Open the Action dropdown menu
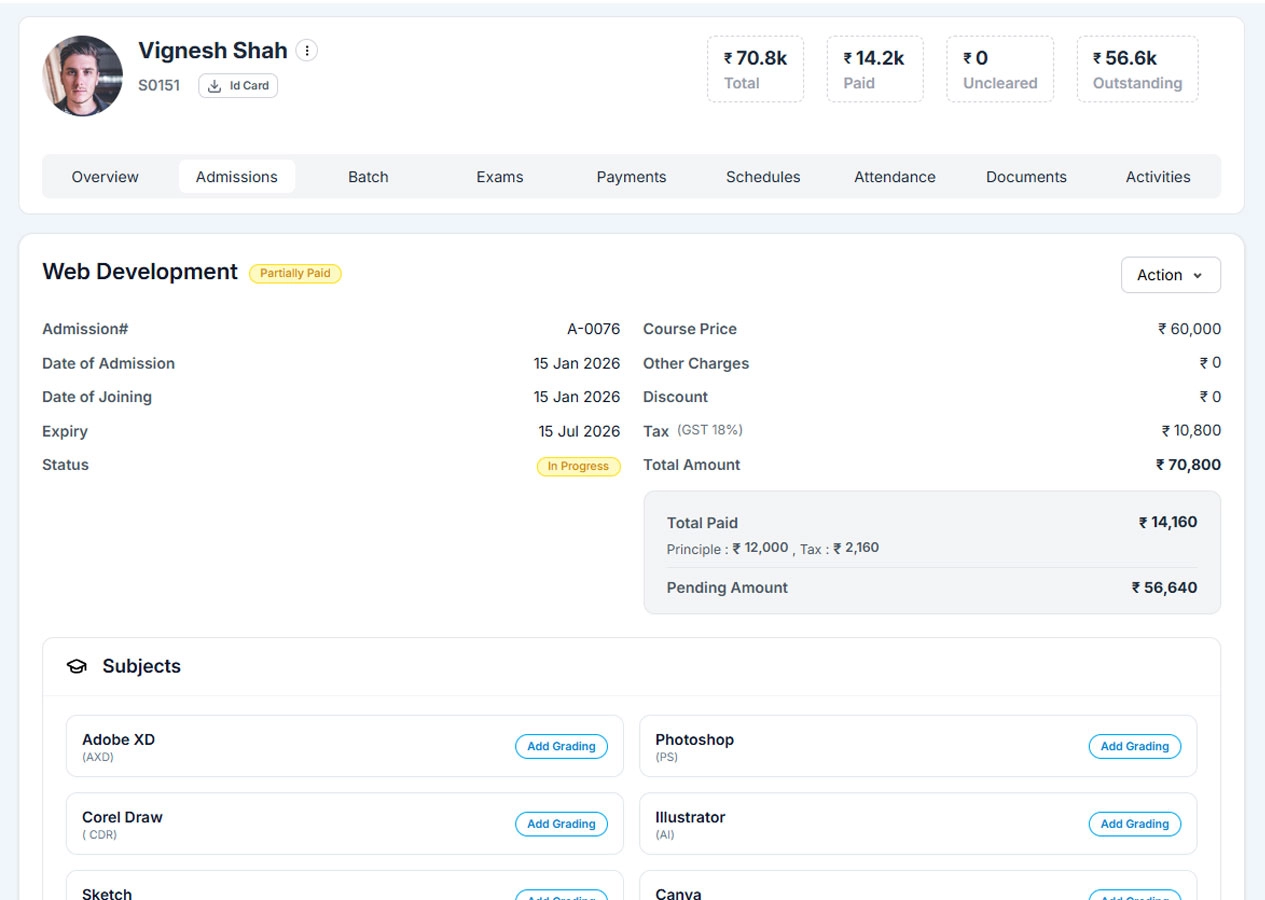Image resolution: width=1265 pixels, height=900 pixels. click(1170, 275)
